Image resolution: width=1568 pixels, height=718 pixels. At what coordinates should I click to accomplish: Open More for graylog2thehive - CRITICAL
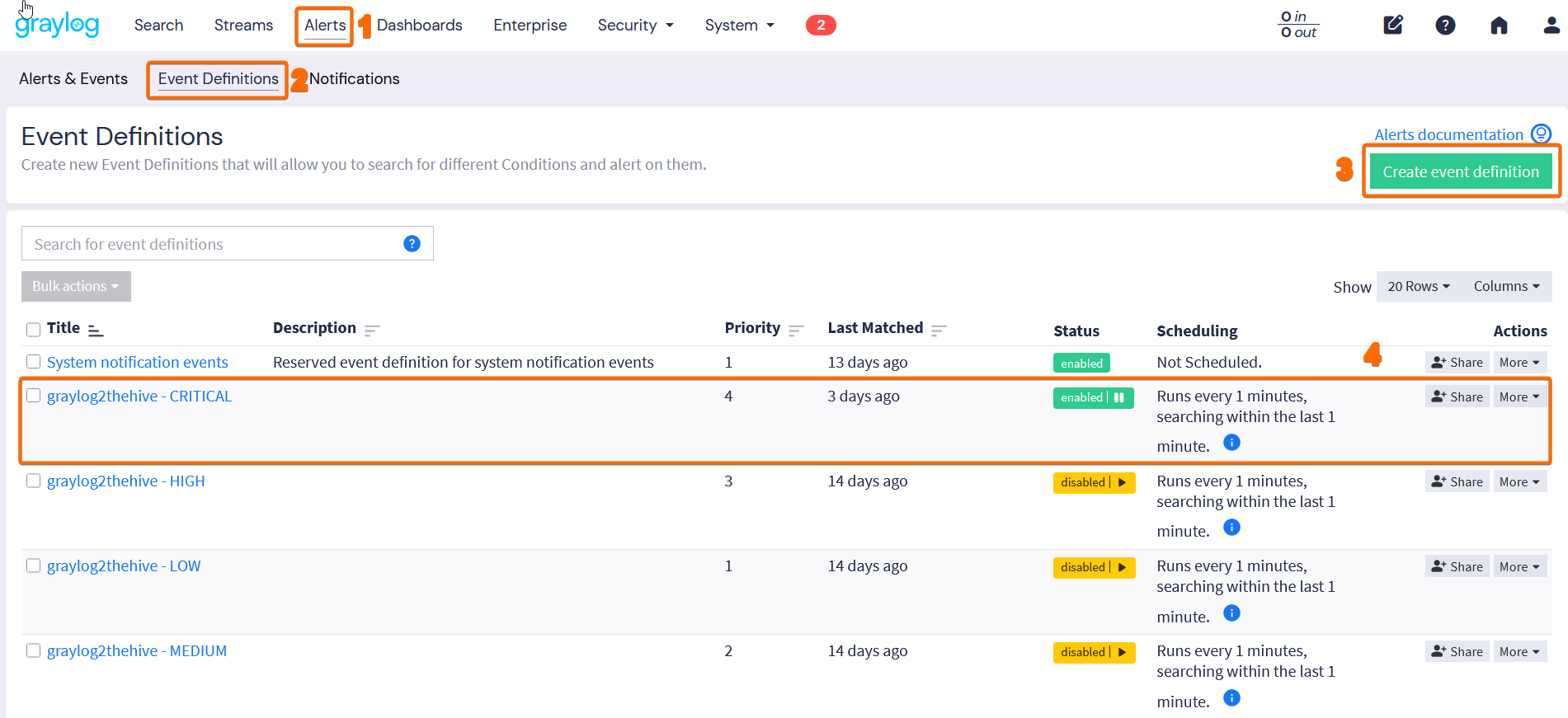coord(1519,397)
